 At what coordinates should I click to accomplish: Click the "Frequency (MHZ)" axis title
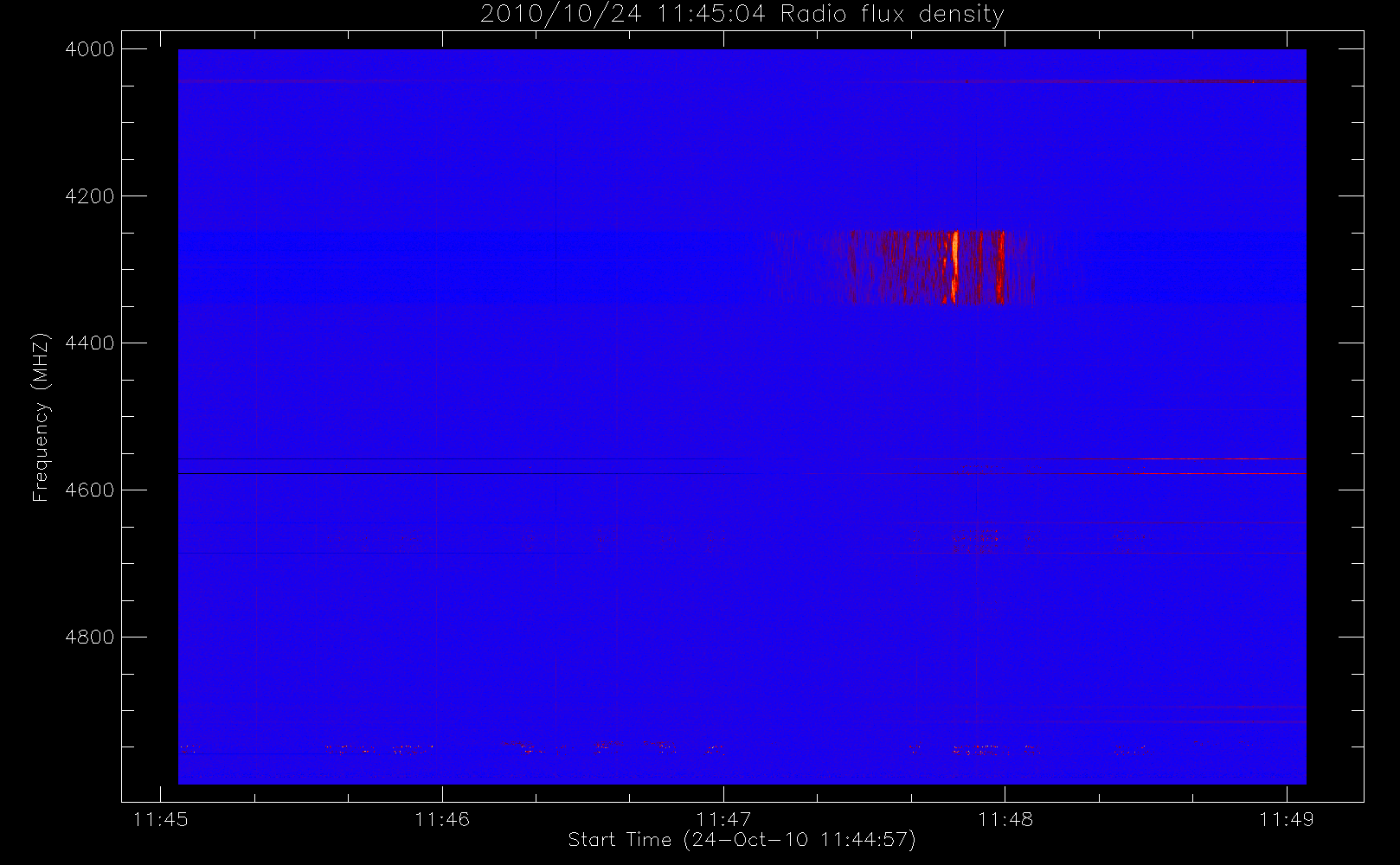click(x=41, y=417)
